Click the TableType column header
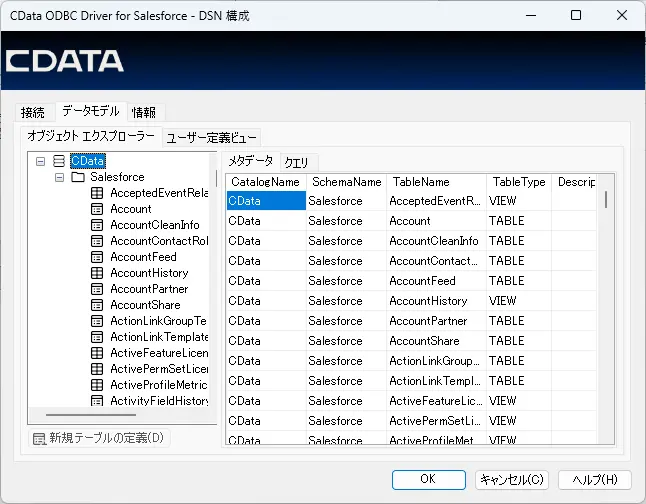646x504 pixels. tap(519, 182)
